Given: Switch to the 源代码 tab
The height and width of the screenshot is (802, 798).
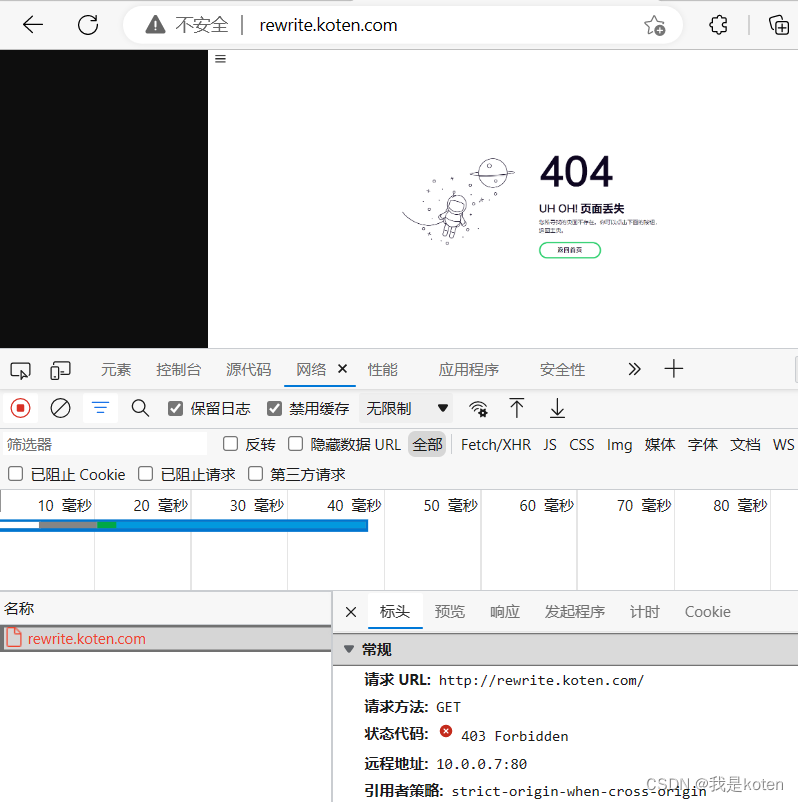Looking at the screenshot, I should coord(249,369).
